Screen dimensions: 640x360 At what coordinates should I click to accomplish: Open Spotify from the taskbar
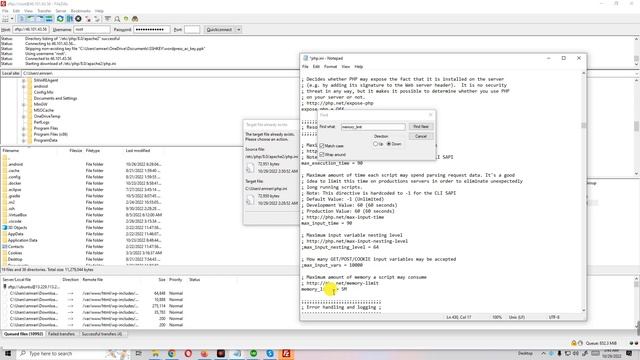coord(253,353)
